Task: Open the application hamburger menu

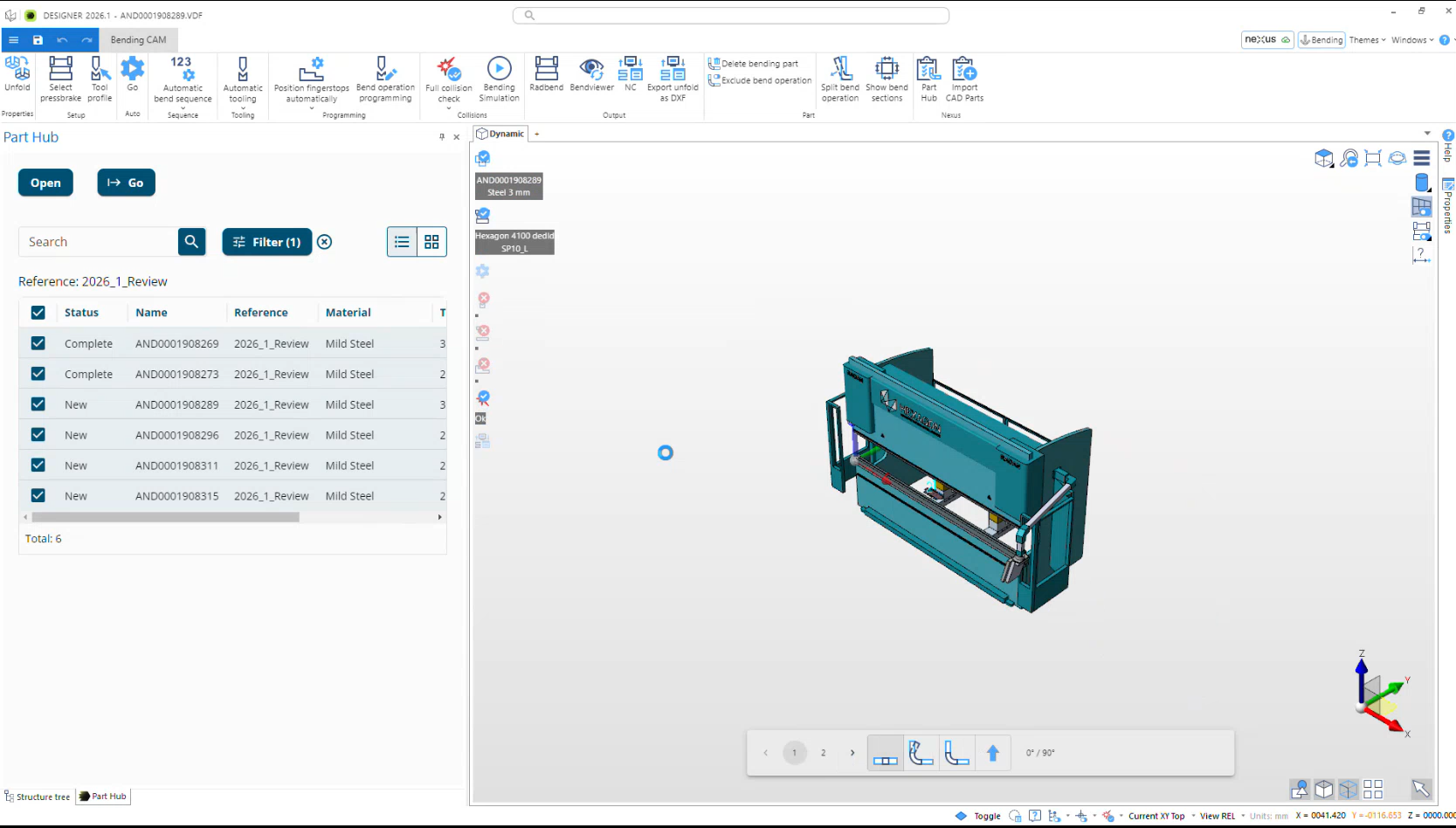Action: pos(13,40)
